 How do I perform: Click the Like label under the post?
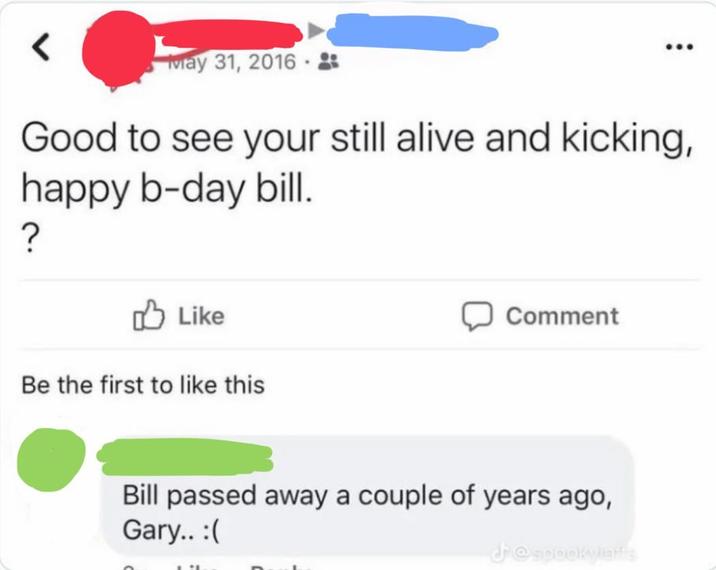pos(201,316)
